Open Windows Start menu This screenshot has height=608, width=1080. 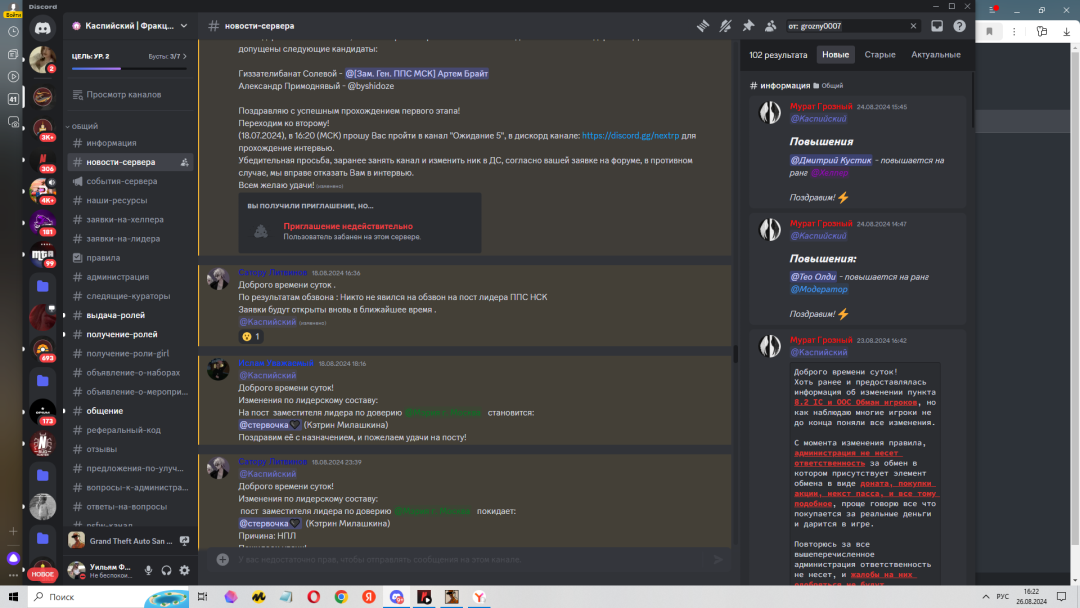(x=13, y=597)
